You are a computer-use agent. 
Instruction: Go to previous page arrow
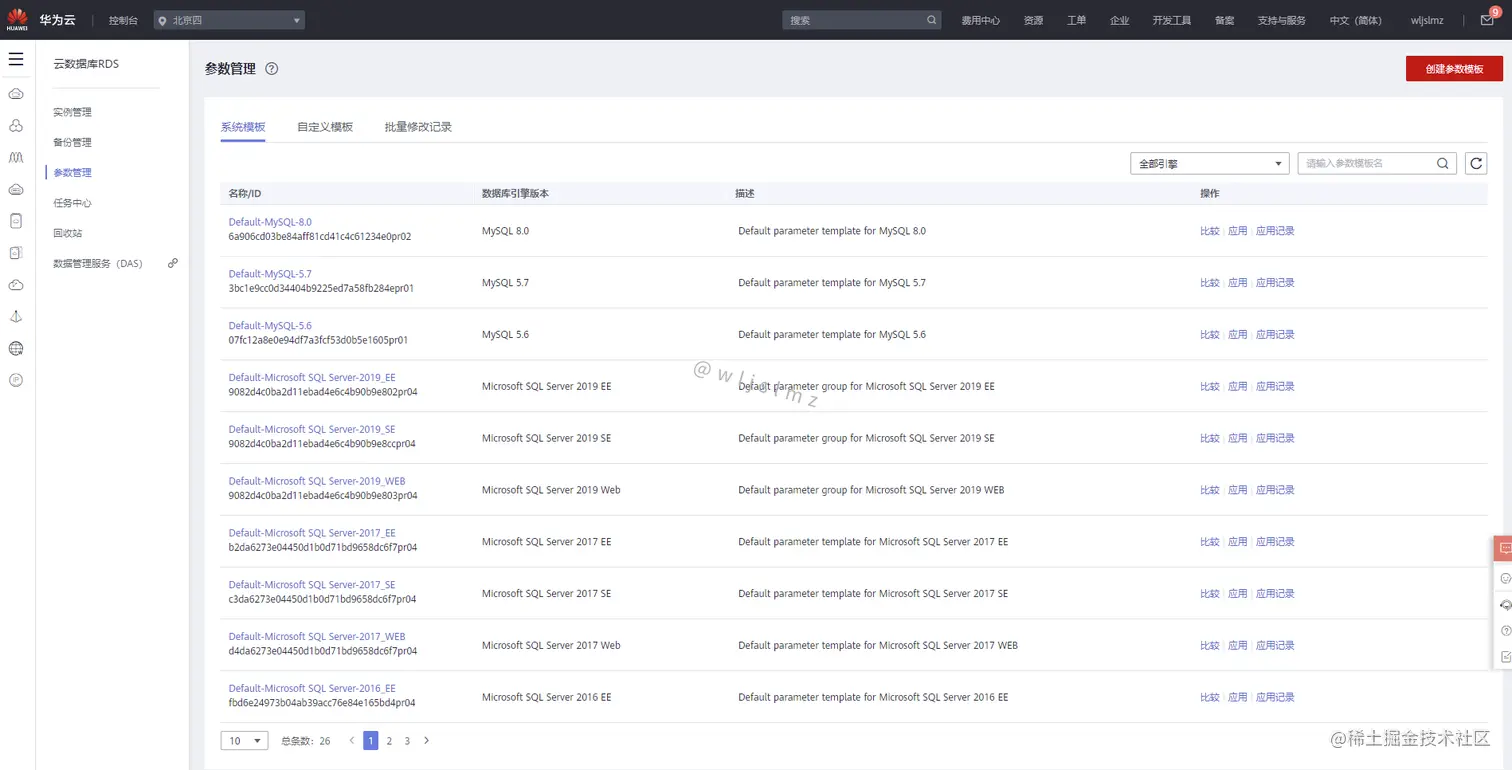pyautogui.click(x=352, y=741)
